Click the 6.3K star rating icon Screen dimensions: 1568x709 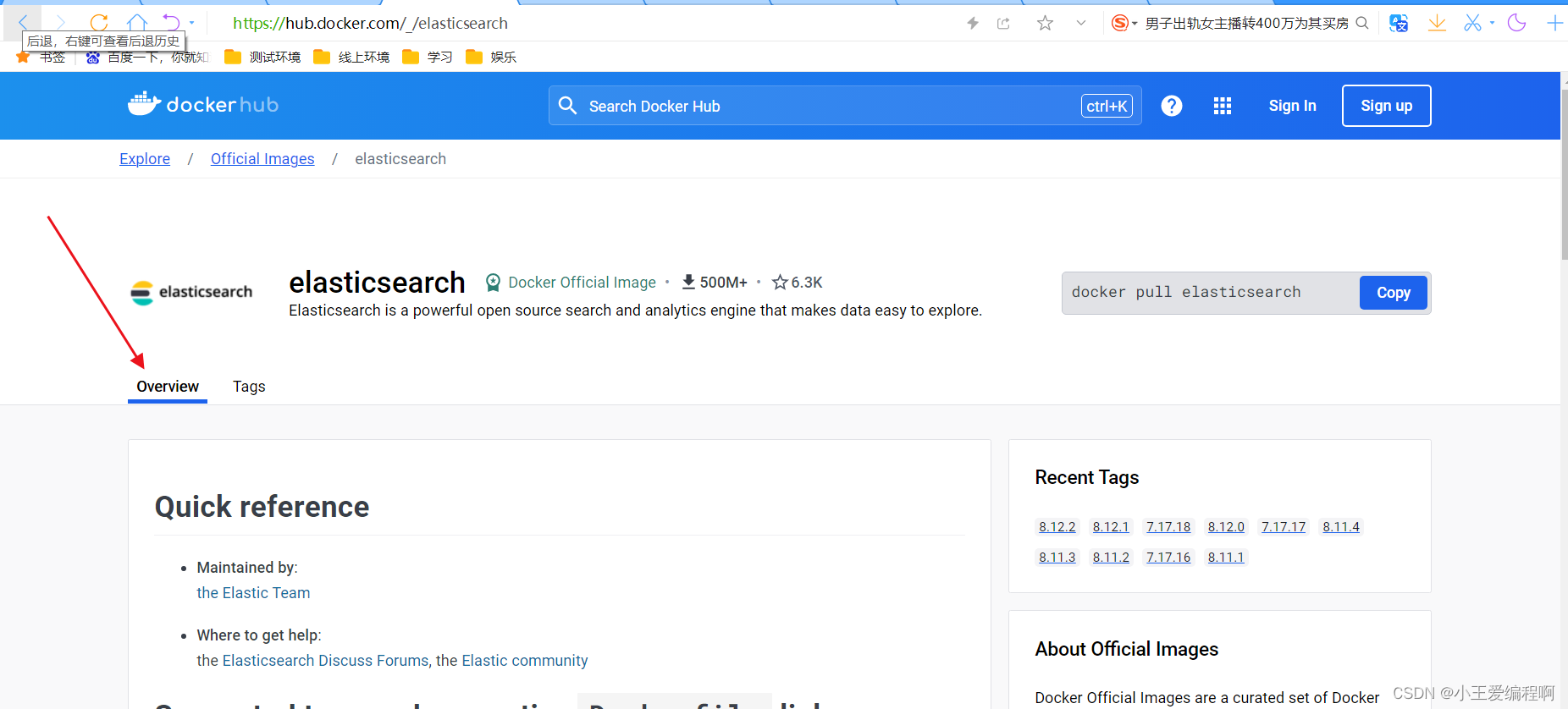[x=780, y=282]
